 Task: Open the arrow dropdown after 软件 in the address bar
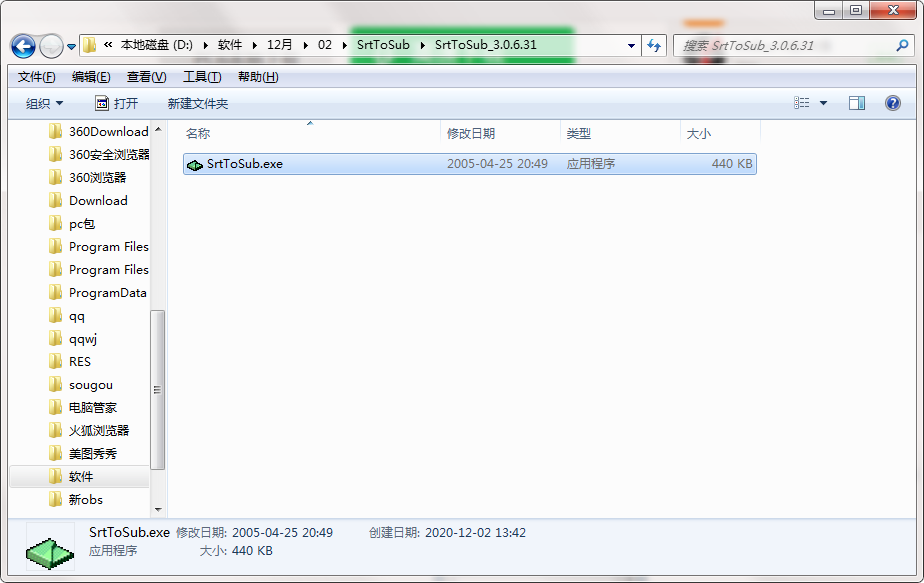[255, 45]
